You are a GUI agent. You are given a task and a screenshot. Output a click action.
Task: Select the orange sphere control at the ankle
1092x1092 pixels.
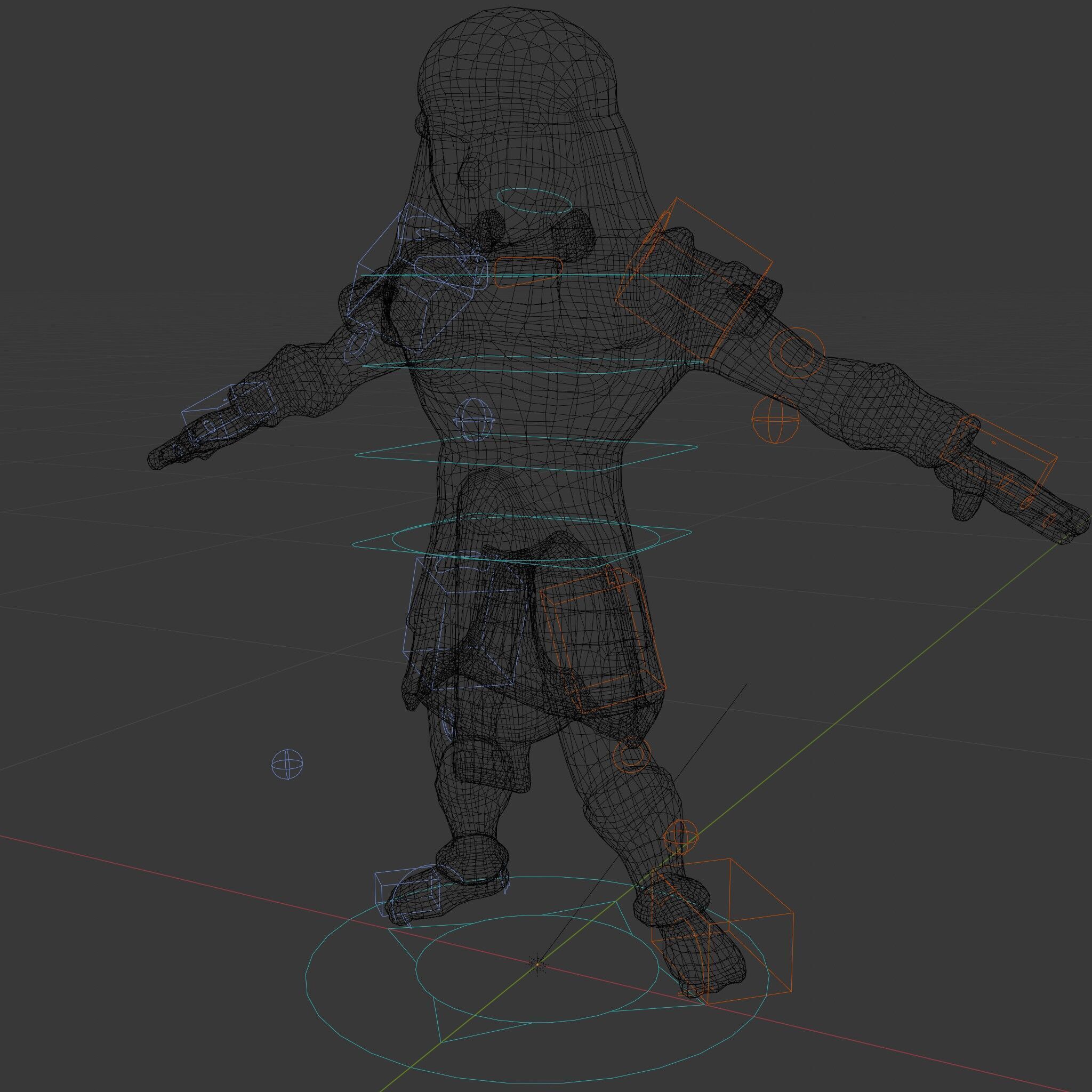pyautogui.click(x=680, y=837)
